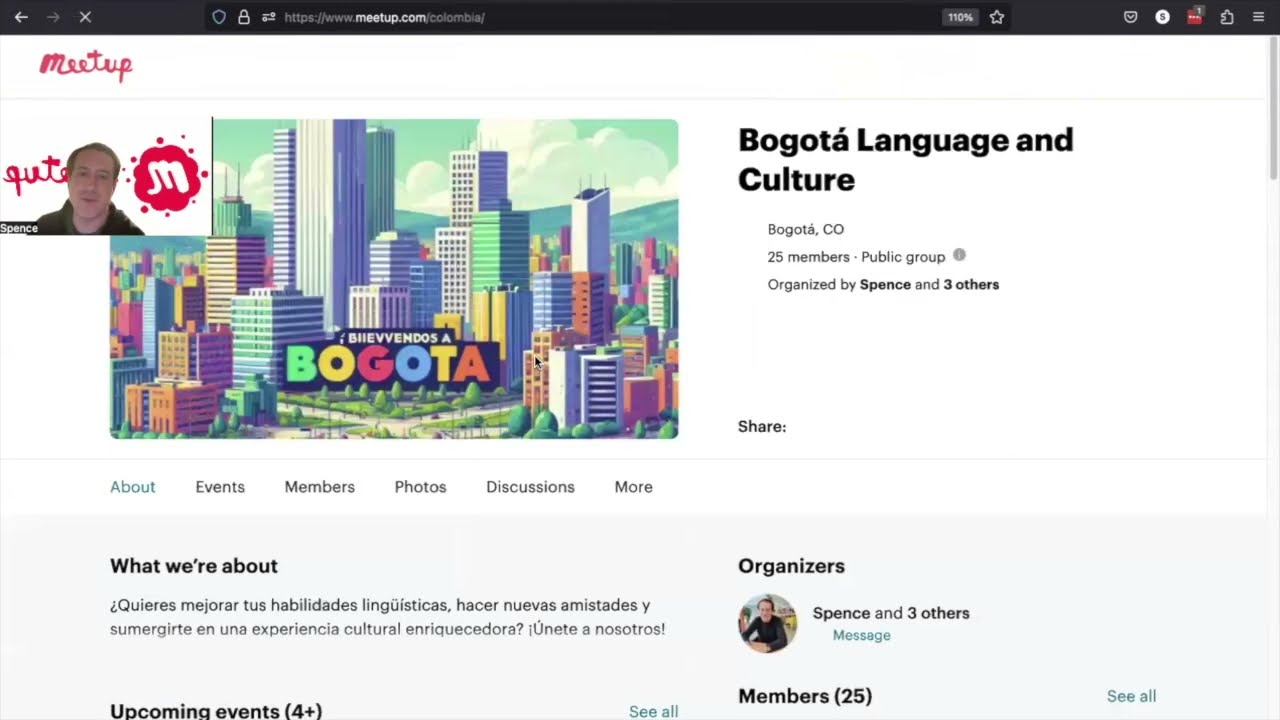Viewport: 1280px width, 720px height.
Task: Open the tracking protection shield icon
Action: (219, 17)
